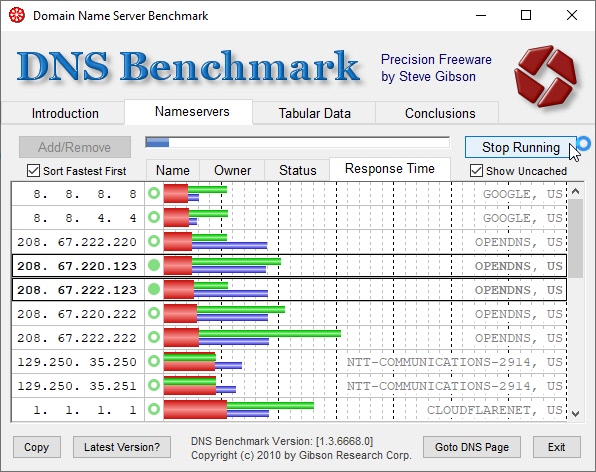The height and width of the screenshot is (472, 596).
Task: Click the Latest Version? button
Action: click(x=122, y=447)
